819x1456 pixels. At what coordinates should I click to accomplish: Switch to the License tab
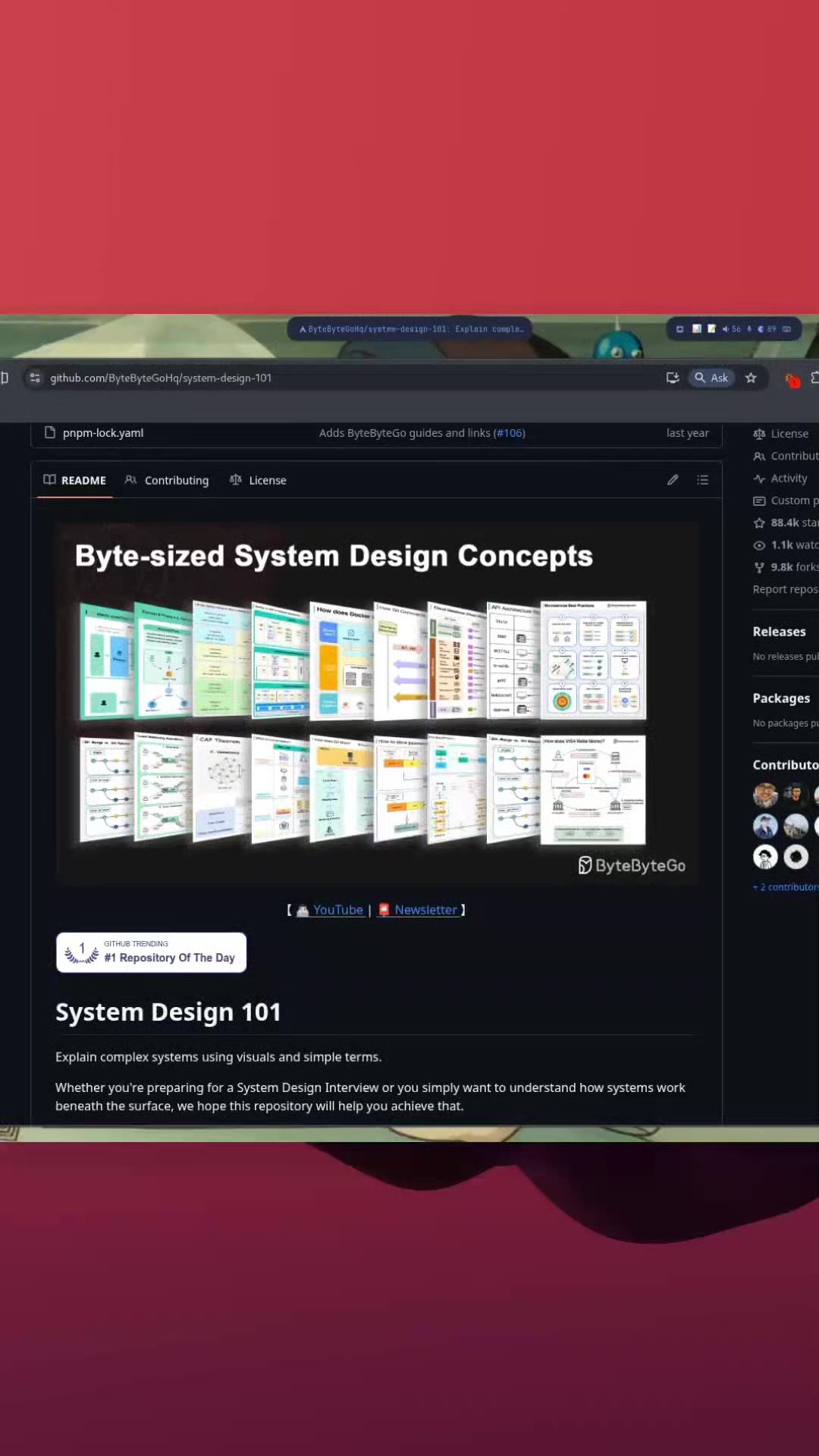[x=258, y=480]
